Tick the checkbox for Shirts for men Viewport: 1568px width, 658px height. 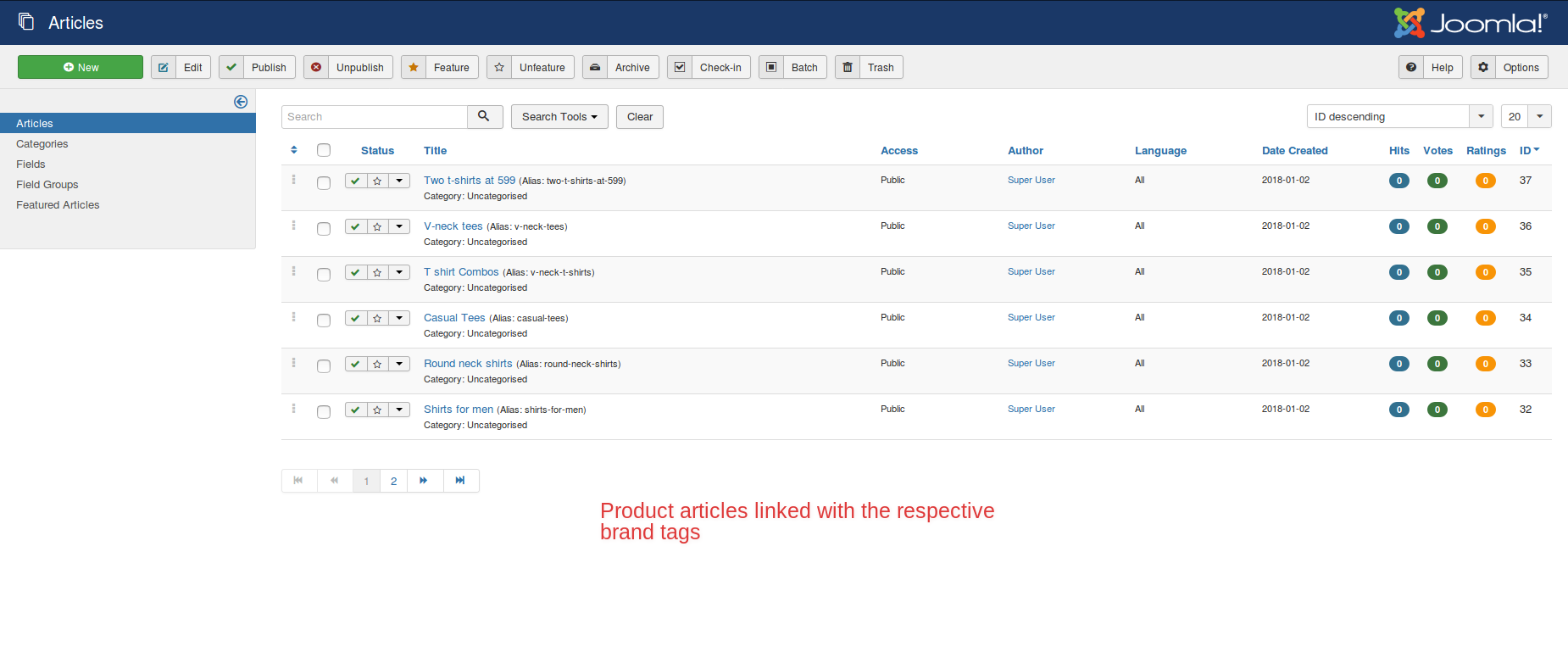point(324,412)
